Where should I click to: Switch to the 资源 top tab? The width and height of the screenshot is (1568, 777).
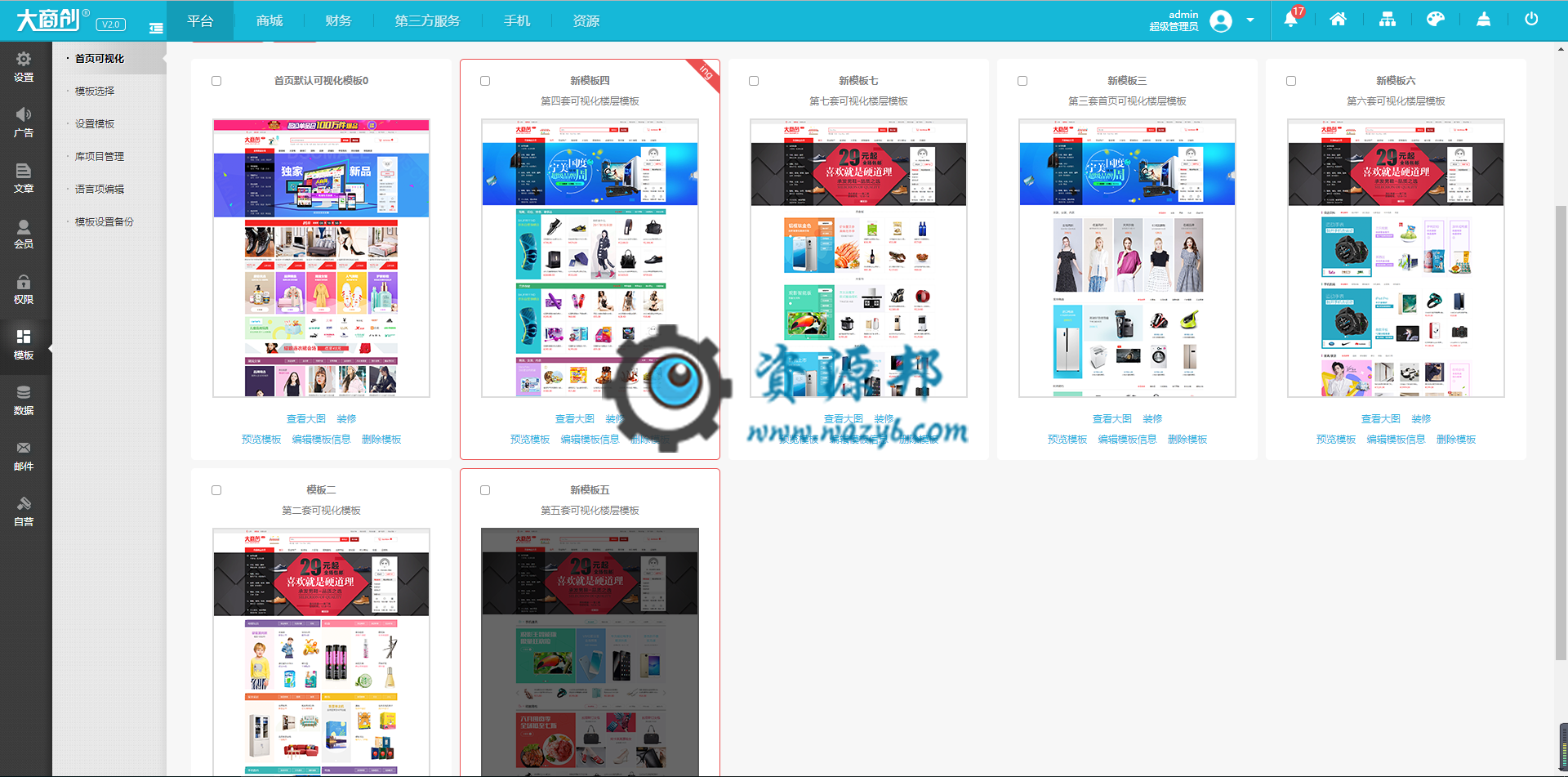(x=586, y=20)
